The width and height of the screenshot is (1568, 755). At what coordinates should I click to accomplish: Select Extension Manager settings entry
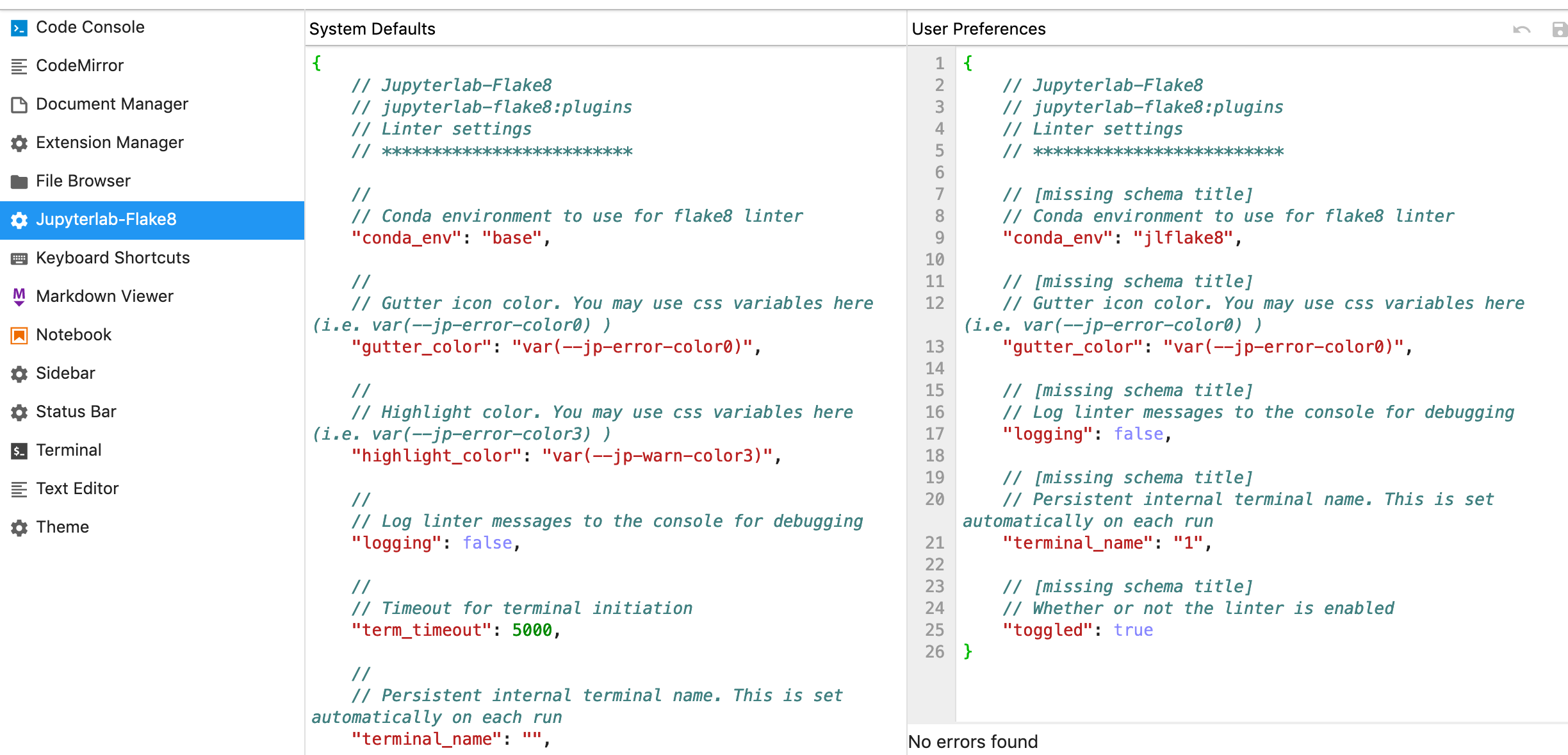tap(152, 143)
